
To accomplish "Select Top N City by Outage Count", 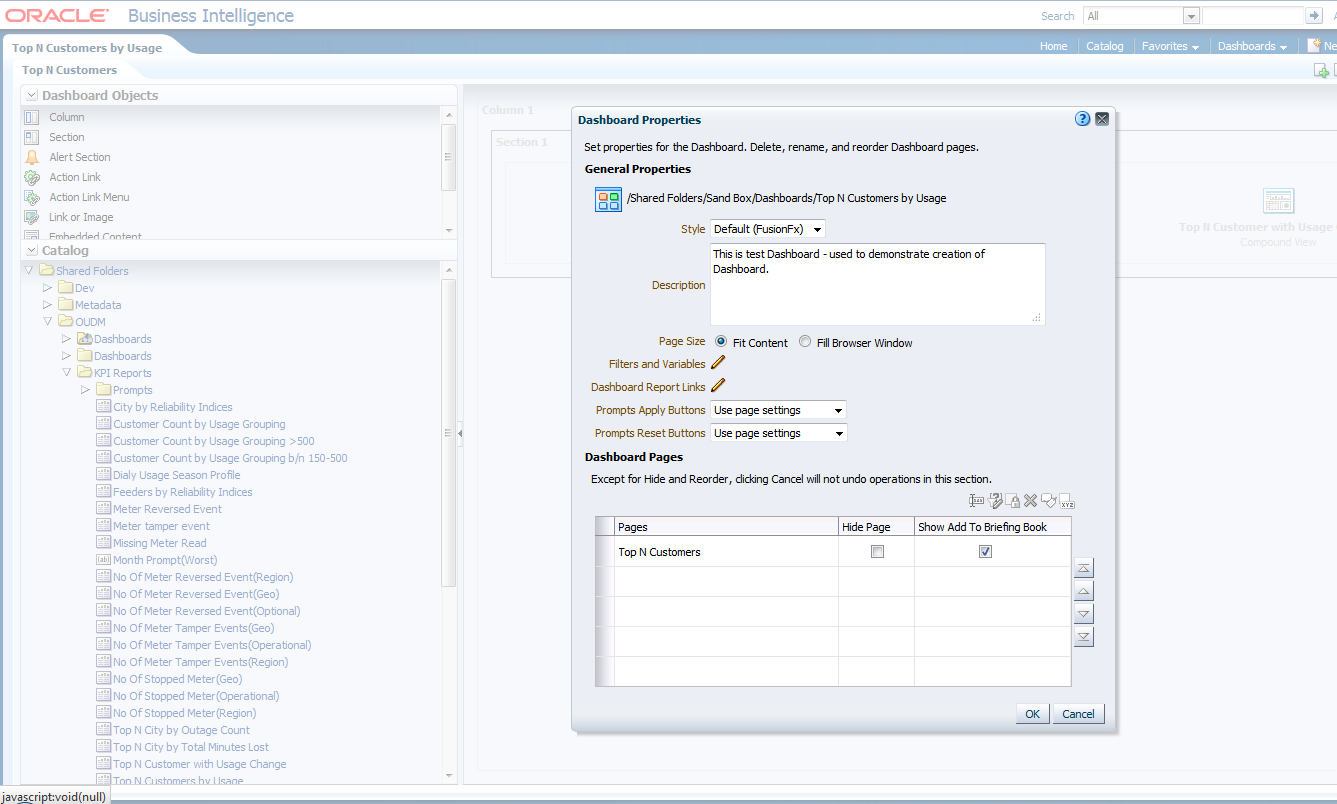I will pyautogui.click(x=182, y=730).
